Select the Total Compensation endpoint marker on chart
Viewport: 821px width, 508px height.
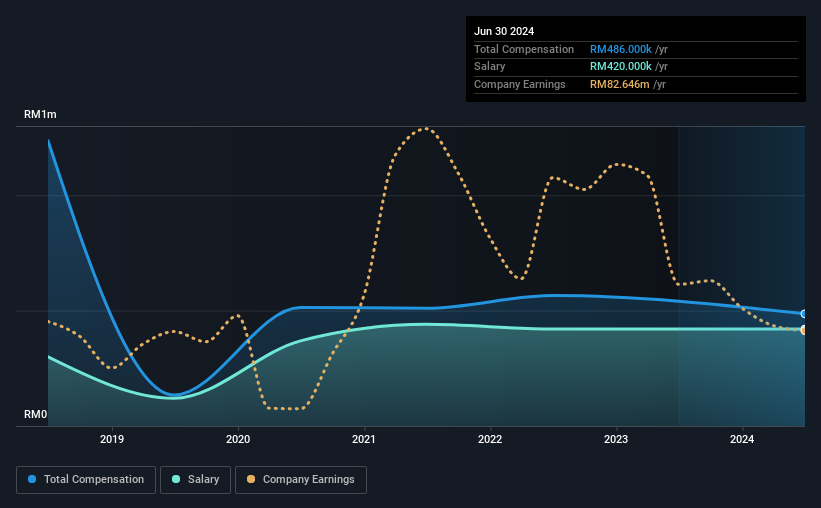[x=804, y=314]
